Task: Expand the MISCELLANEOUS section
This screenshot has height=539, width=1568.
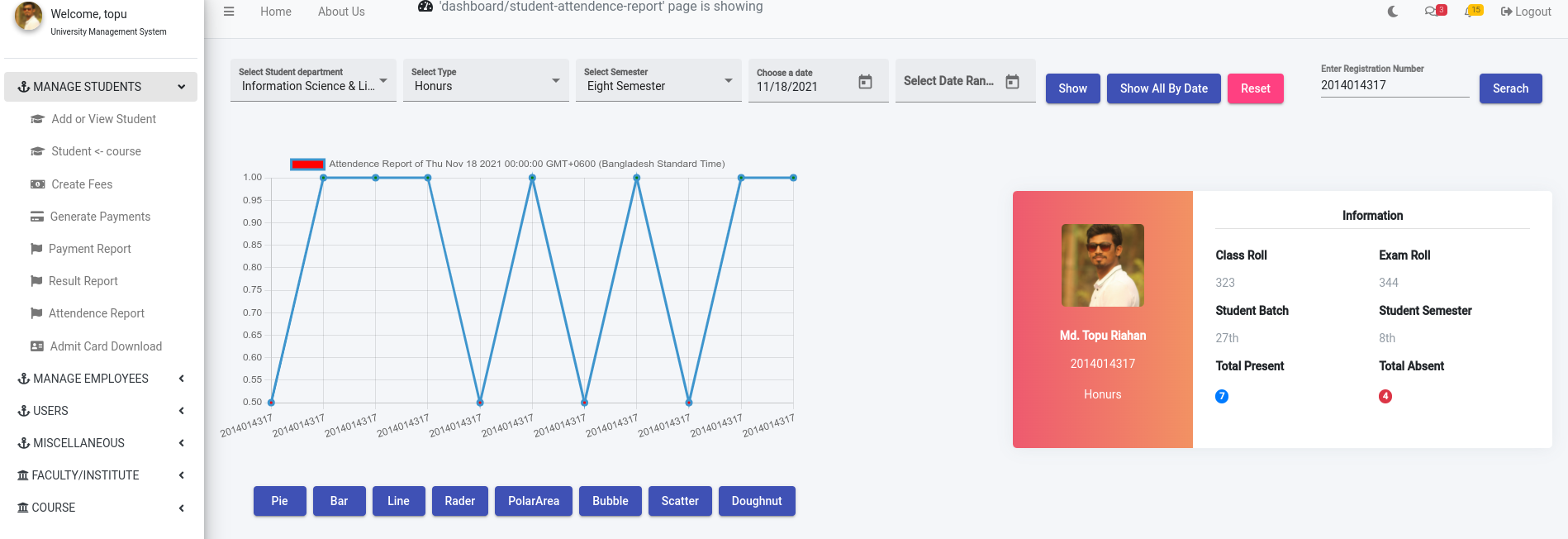Action: [x=101, y=443]
